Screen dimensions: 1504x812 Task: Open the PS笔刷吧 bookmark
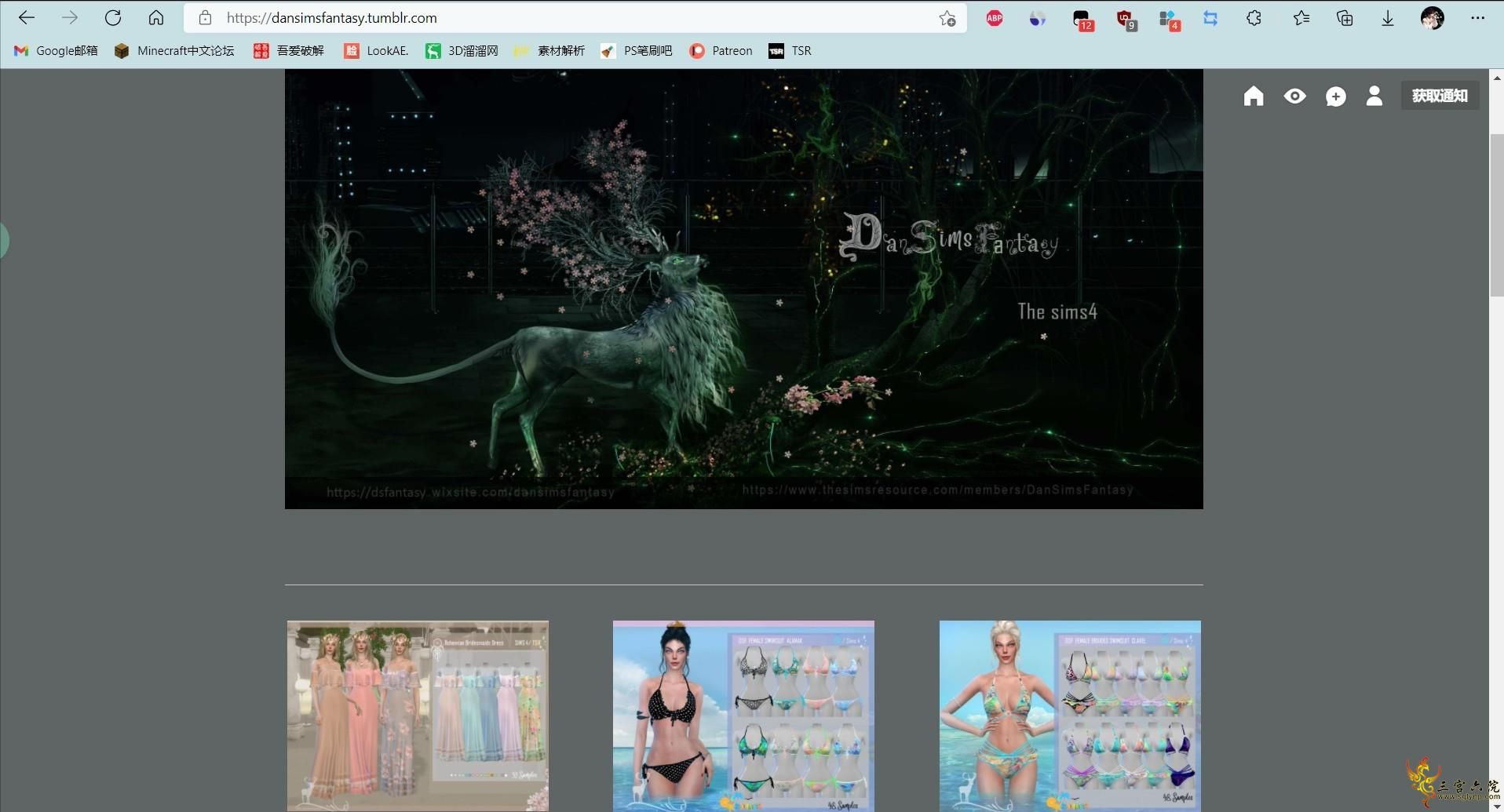point(637,51)
